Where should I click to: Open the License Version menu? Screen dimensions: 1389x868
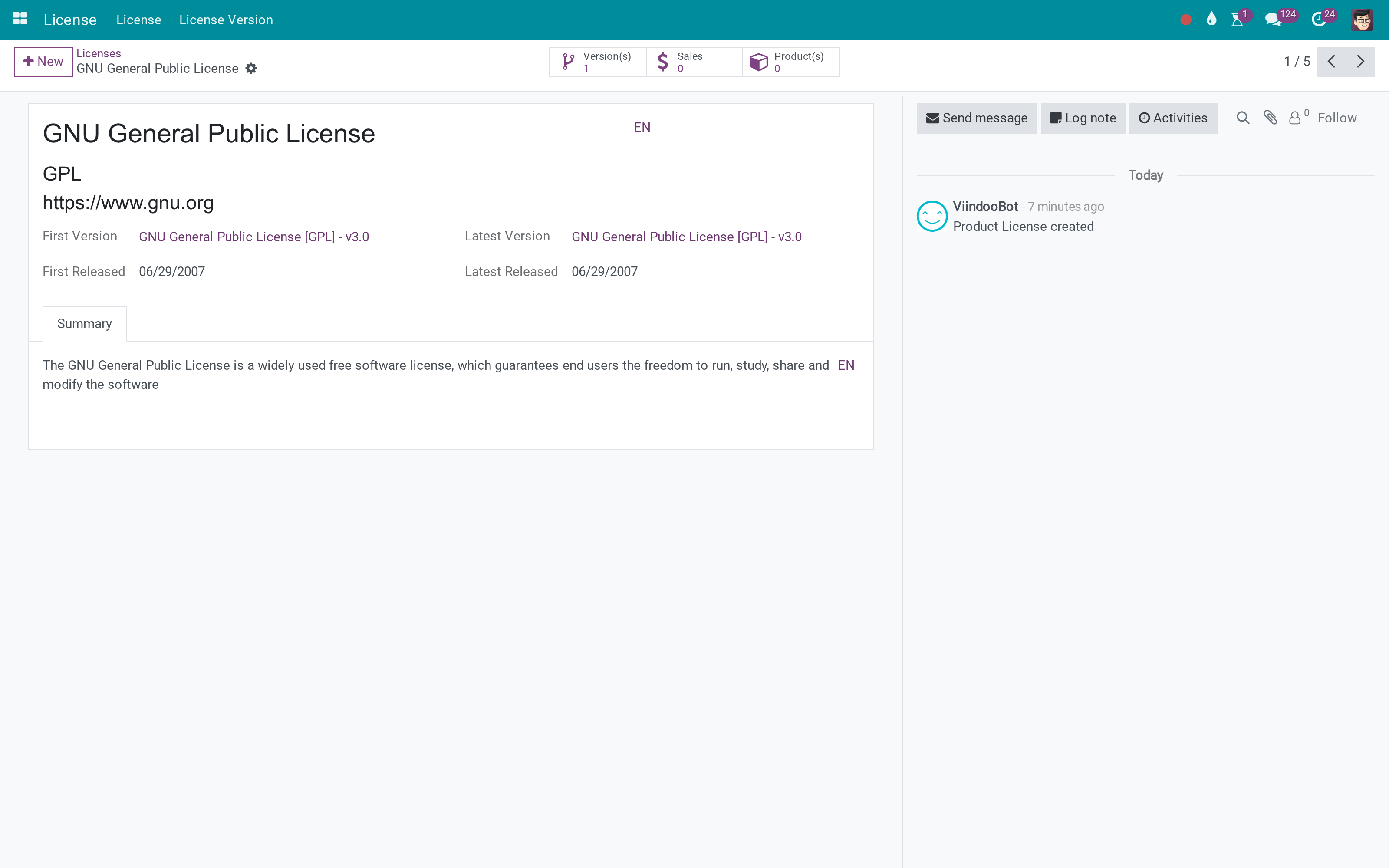[226, 20]
